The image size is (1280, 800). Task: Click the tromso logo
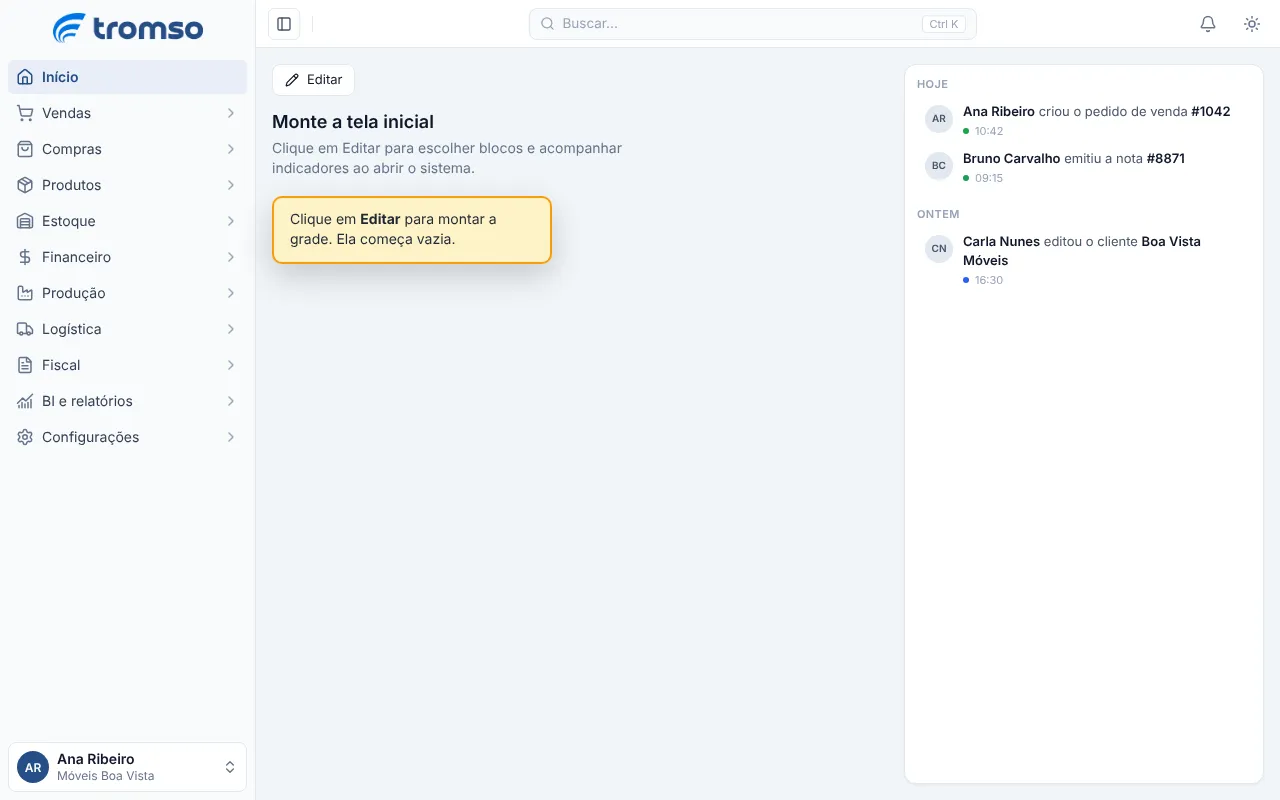pos(127,28)
